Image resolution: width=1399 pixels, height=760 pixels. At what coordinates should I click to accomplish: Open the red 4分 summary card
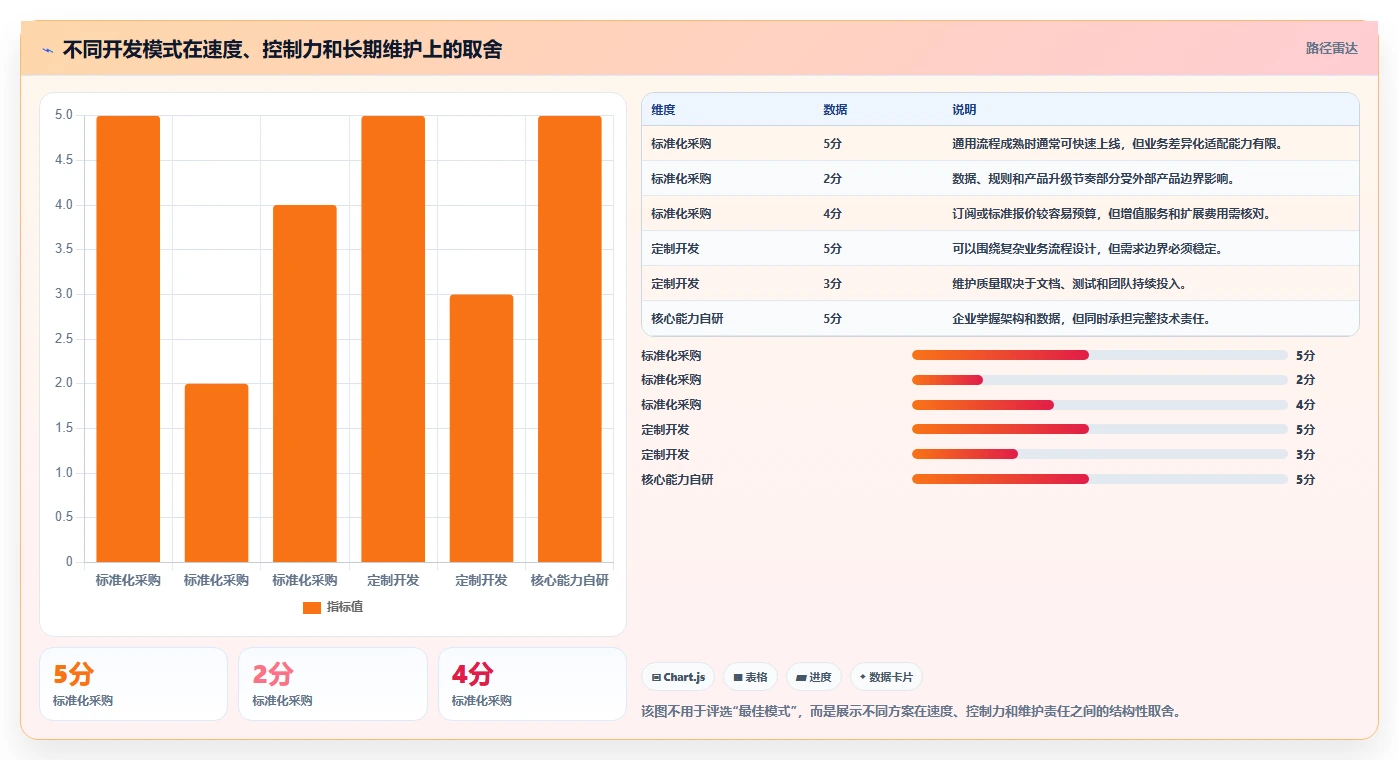532,684
